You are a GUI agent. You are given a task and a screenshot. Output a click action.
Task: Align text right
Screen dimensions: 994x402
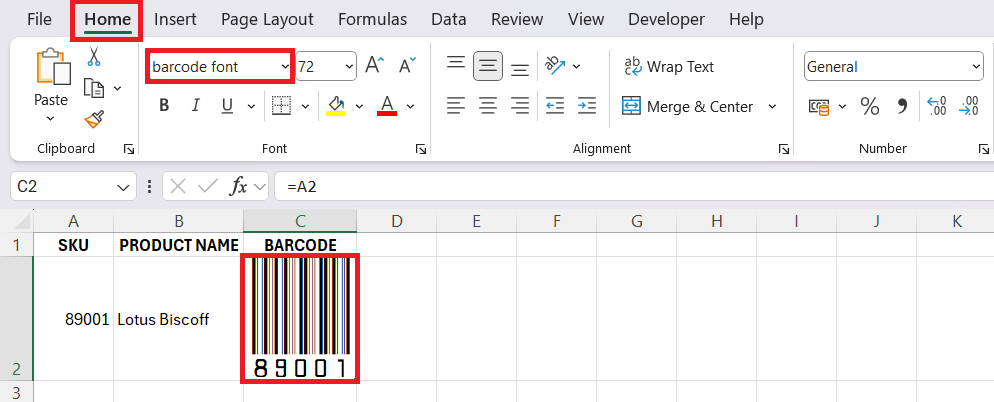click(520, 106)
